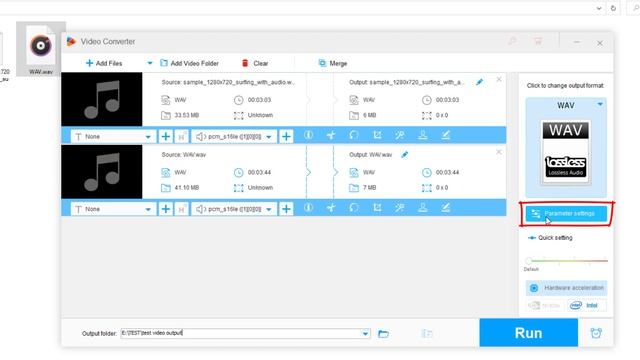The height and width of the screenshot is (360, 640).
Task: Click the music thumbnail of the sample_1280x720 file
Action: (x=102, y=99)
